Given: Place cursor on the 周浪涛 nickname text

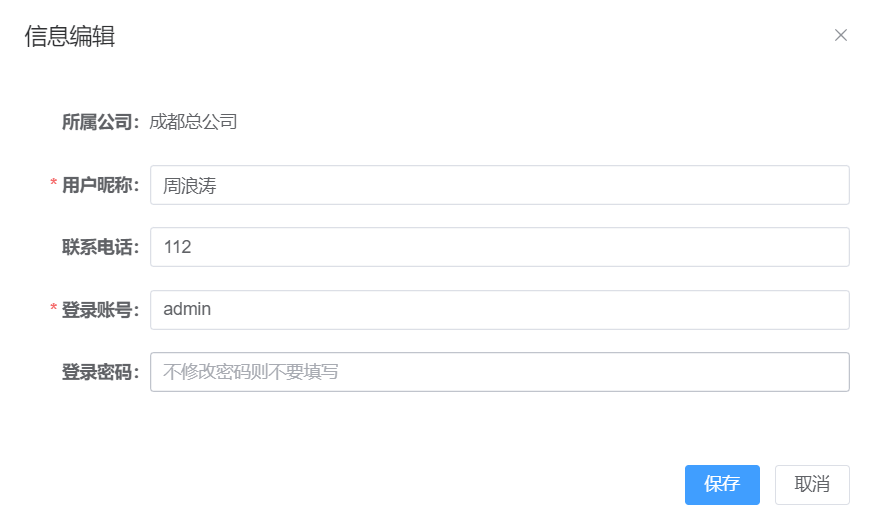Looking at the screenshot, I should [189, 185].
